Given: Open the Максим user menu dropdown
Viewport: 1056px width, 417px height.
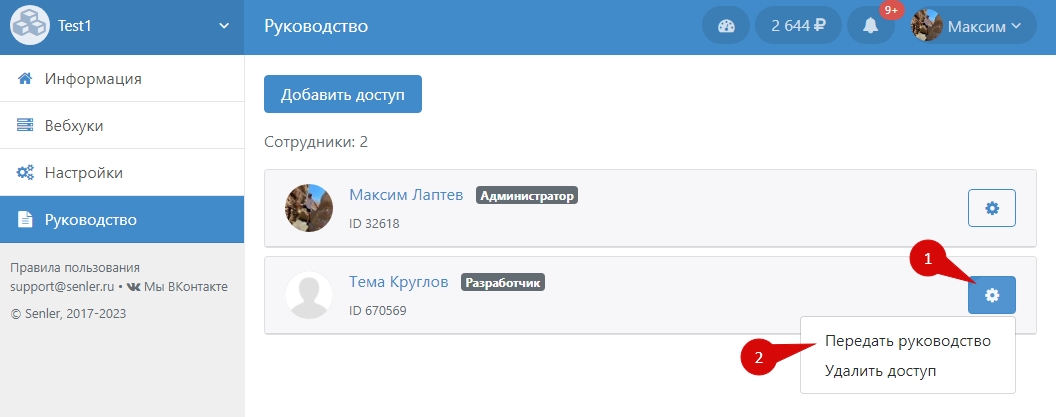Looking at the screenshot, I should (x=966, y=26).
